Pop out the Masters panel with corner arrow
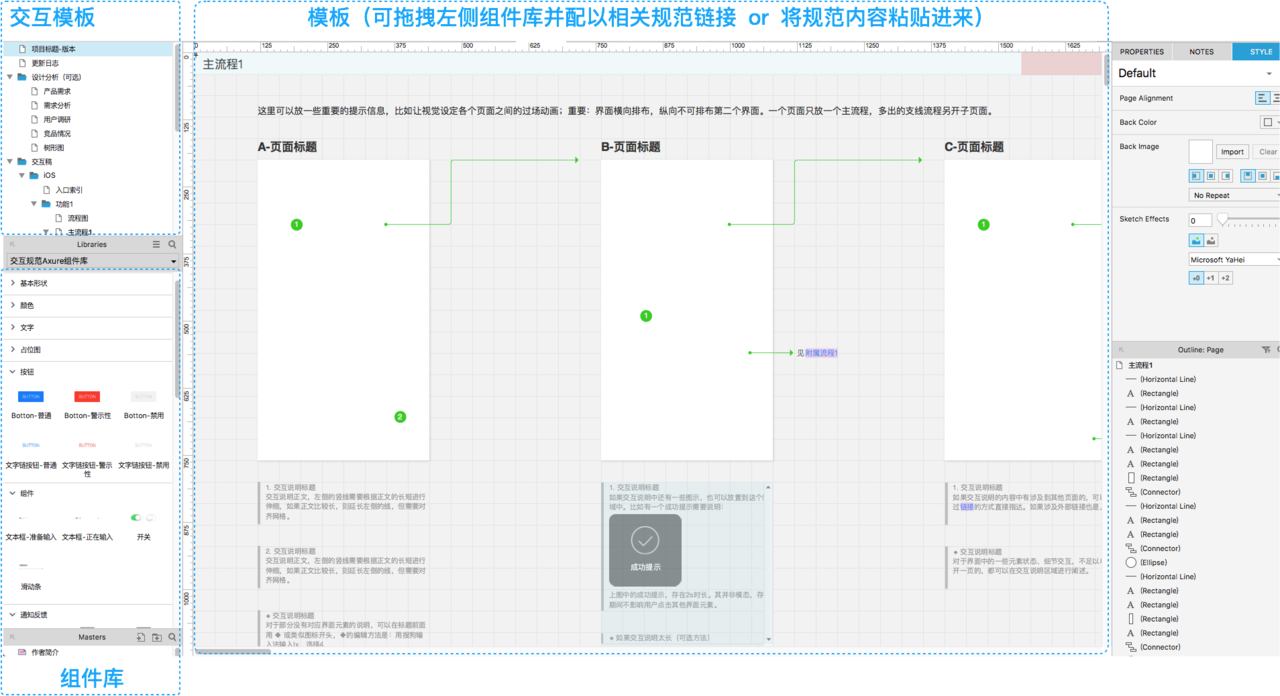 [12, 637]
